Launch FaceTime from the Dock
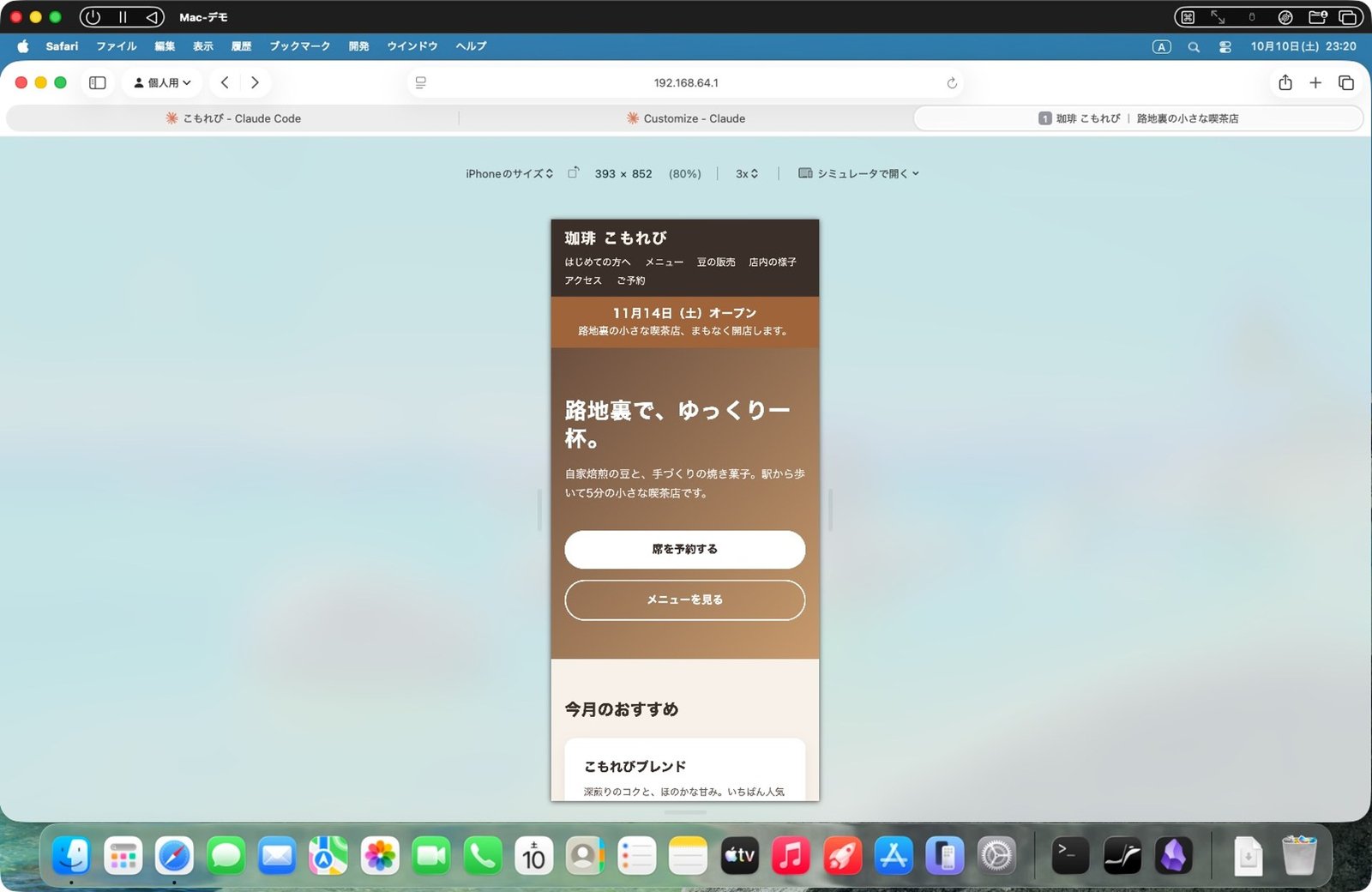Screen dimensions: 1372x892 pos(431,856)
